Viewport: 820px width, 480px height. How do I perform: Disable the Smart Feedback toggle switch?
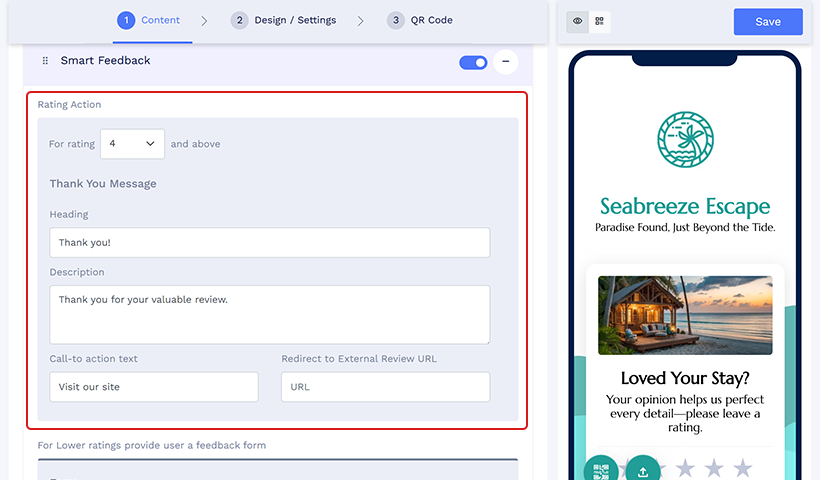(x=473, y=62)
